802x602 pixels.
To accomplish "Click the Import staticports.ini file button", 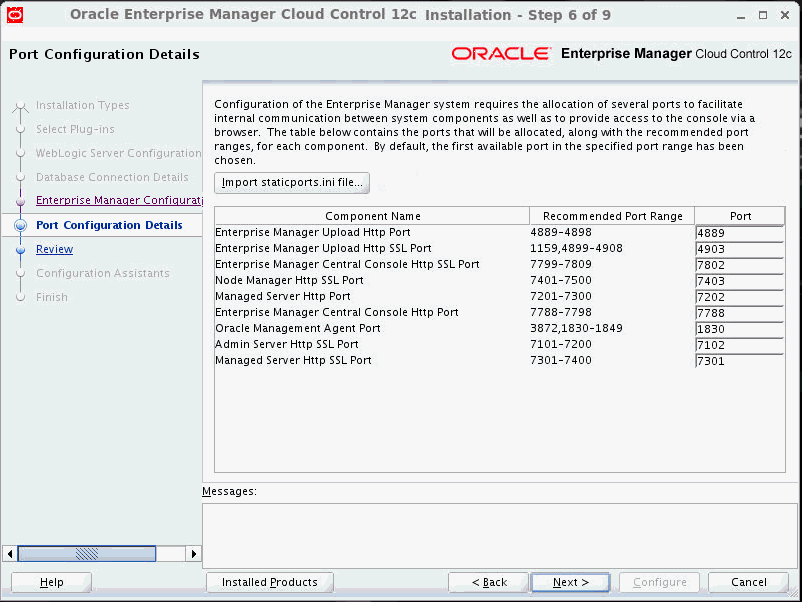I will 292,183.
